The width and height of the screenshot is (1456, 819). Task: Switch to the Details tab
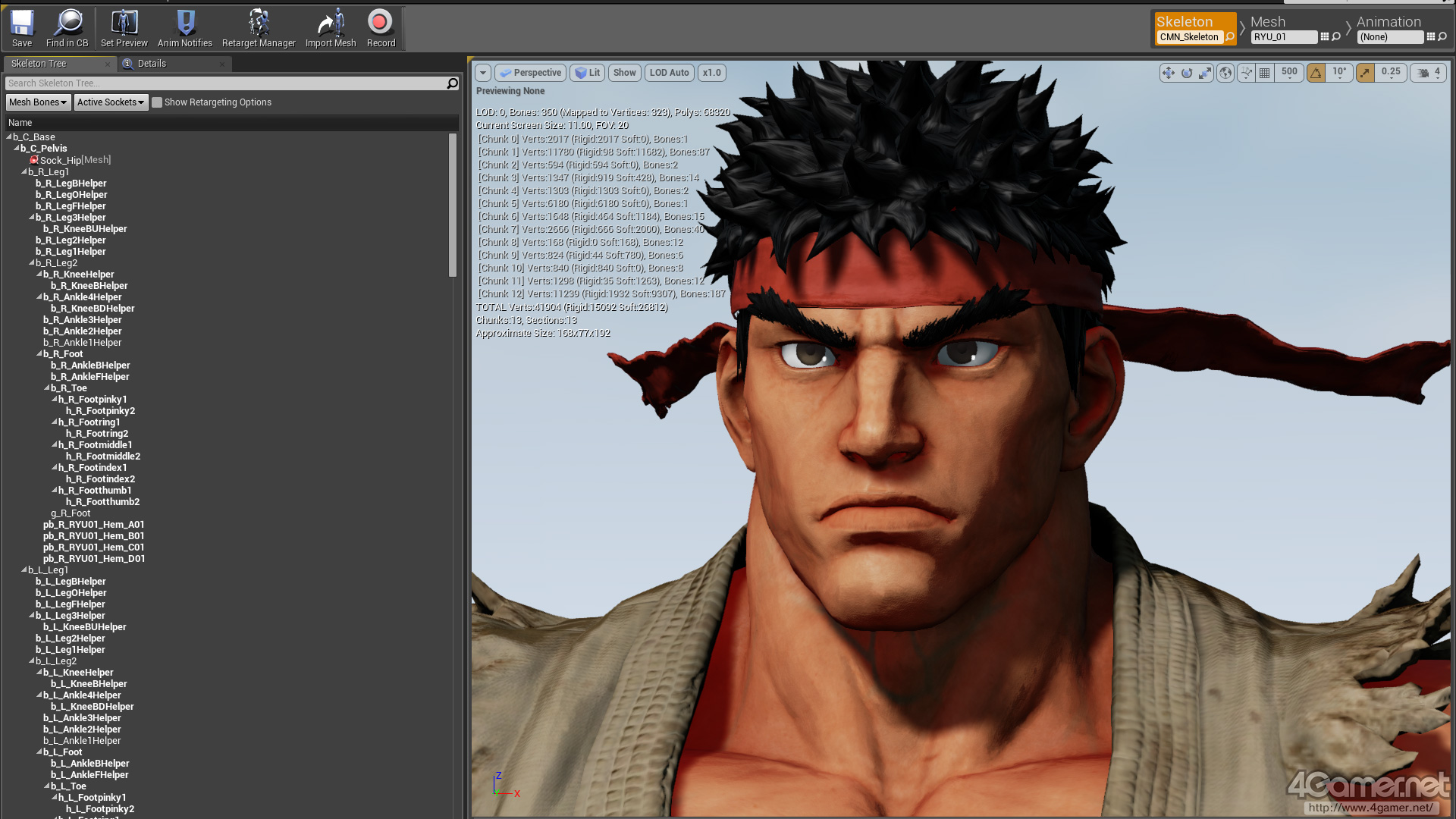[x=152, y=64]
